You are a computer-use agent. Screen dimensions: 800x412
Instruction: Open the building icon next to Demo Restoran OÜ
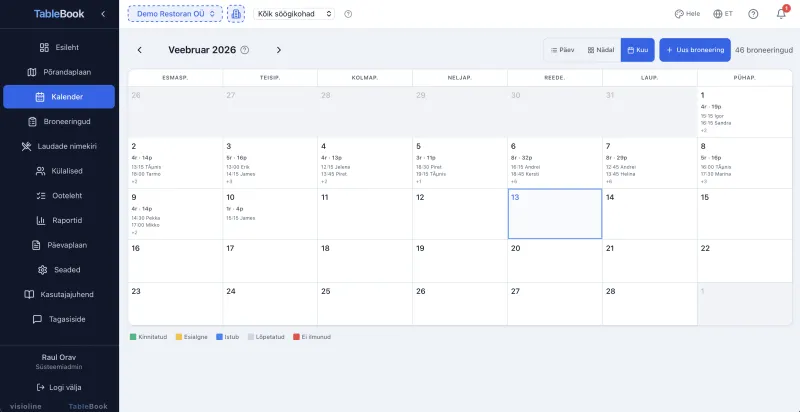[236, 14]
